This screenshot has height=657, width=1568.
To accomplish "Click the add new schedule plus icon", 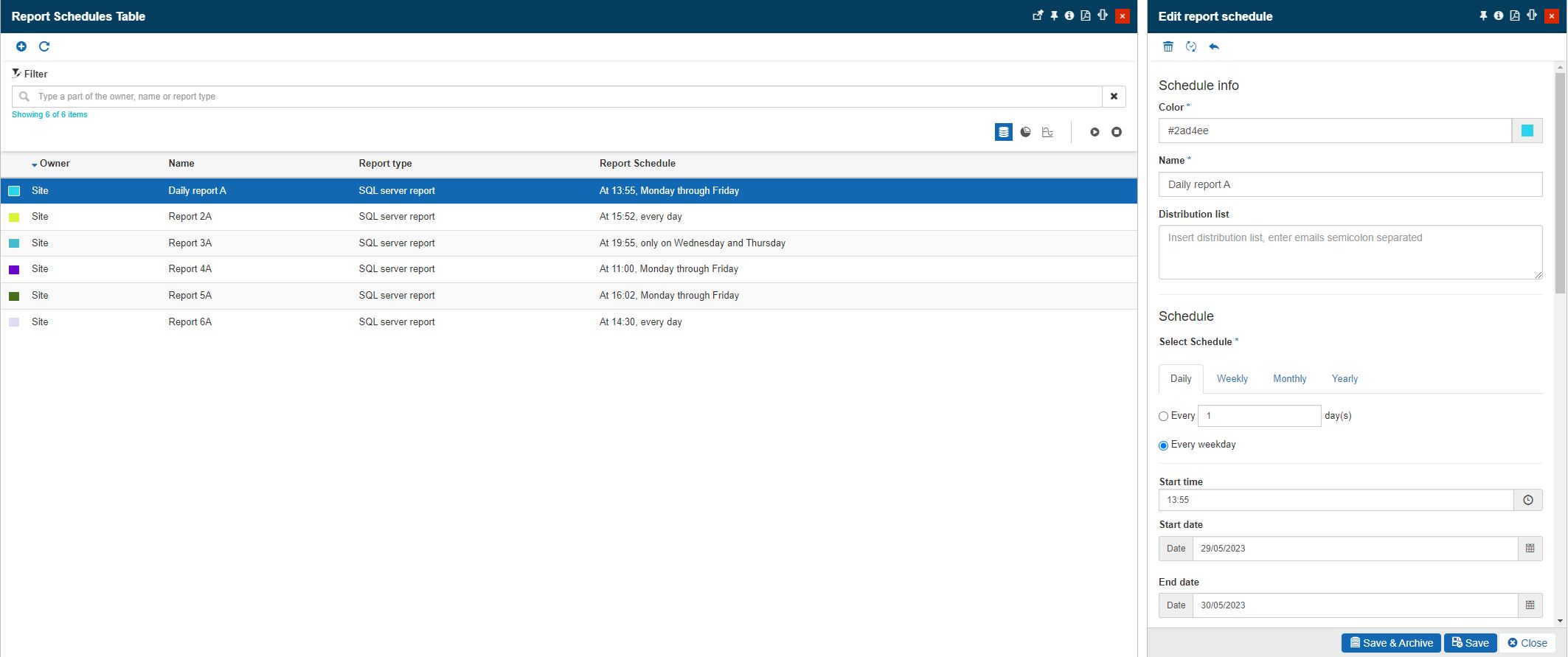I will (x=21, y=46).
